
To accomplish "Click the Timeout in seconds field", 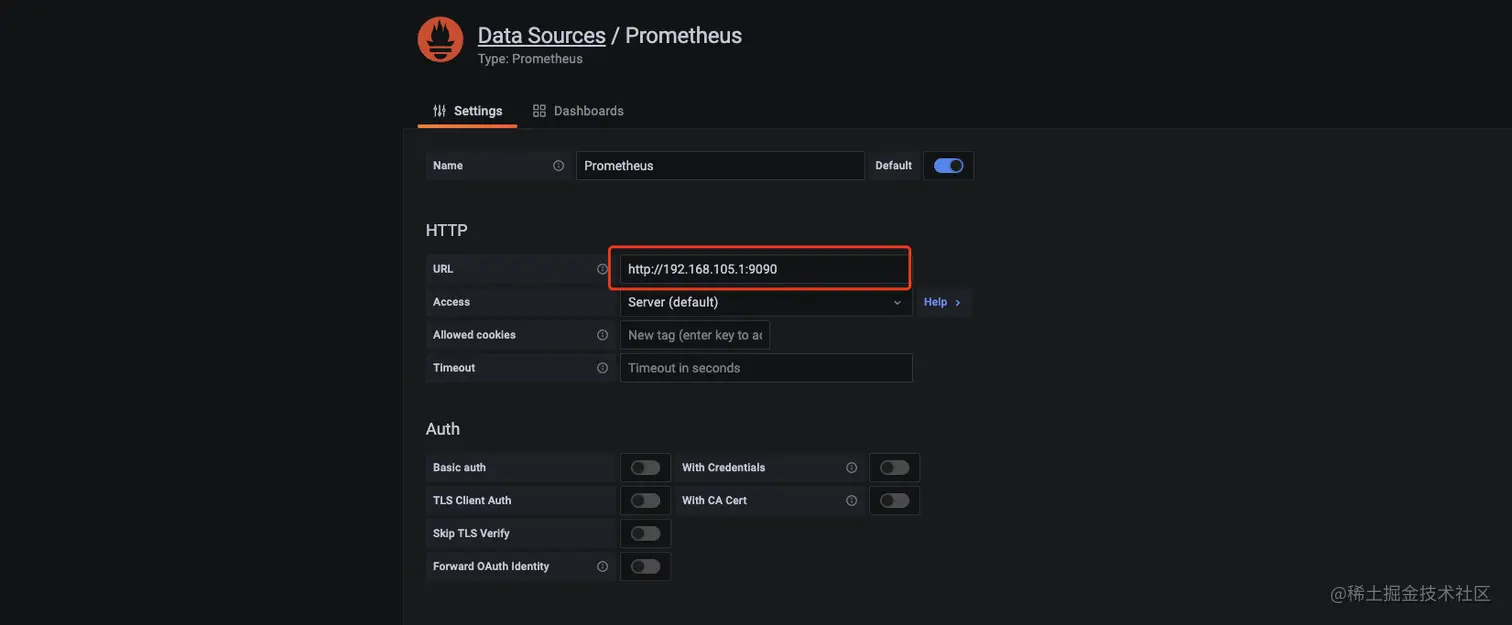I will point(765,368).
